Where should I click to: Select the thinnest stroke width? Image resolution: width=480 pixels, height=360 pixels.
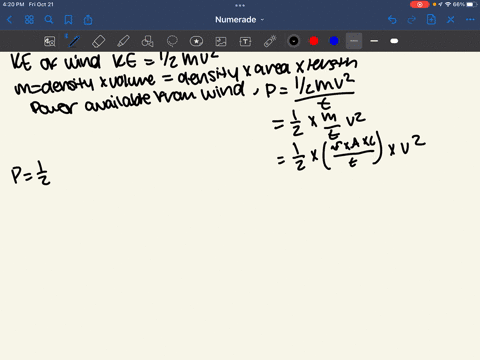(354, 41)
